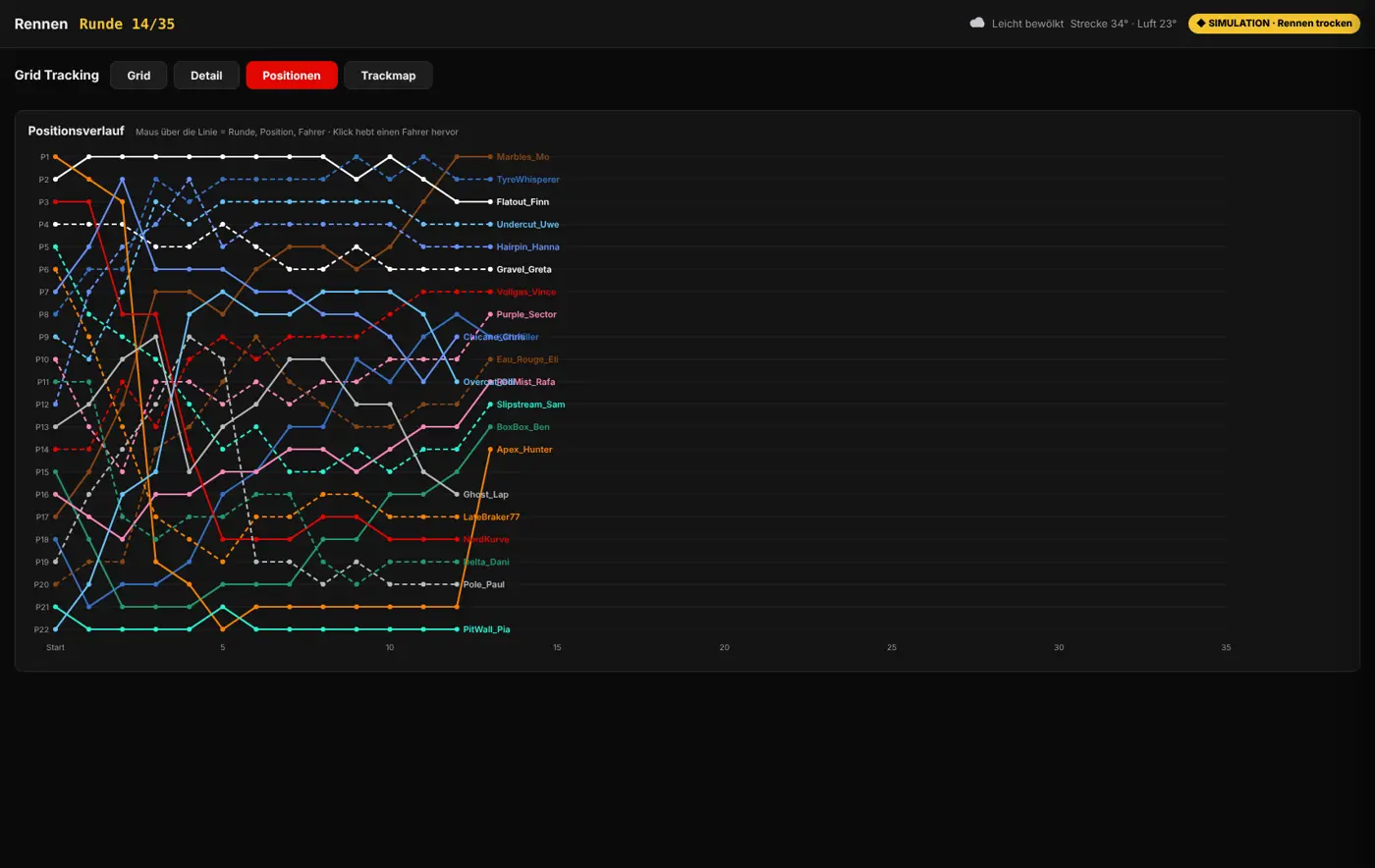
Task: Highlight BoxBox_Ben driver line label
Action: tap(522, 427)
